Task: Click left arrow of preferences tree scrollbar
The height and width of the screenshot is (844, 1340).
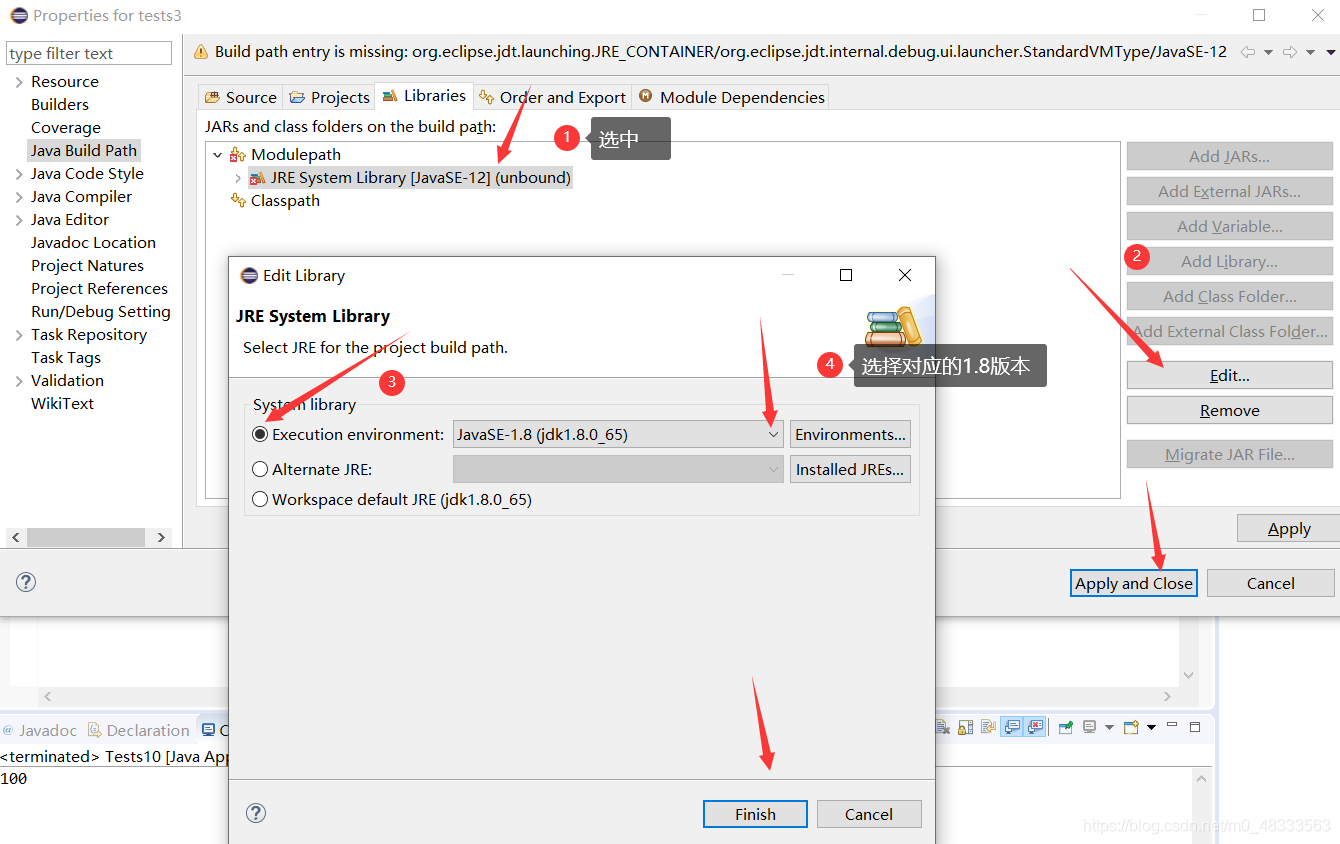Action: pos(15,537)
